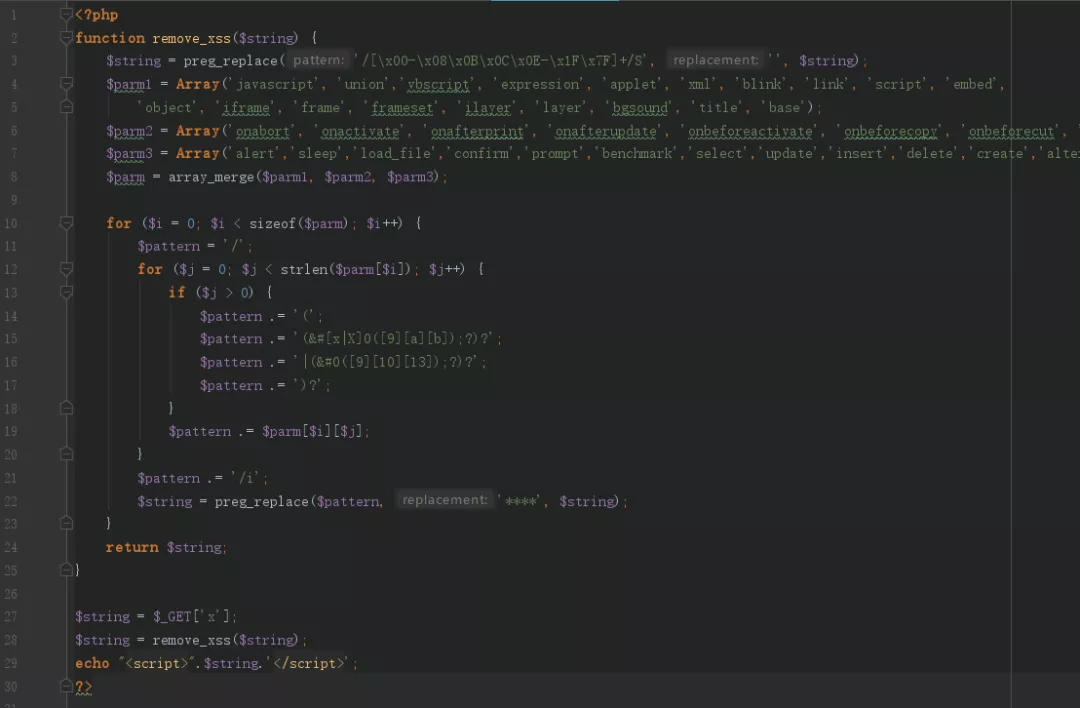
Task: Click array_merge on line 8
Action: 211,177
